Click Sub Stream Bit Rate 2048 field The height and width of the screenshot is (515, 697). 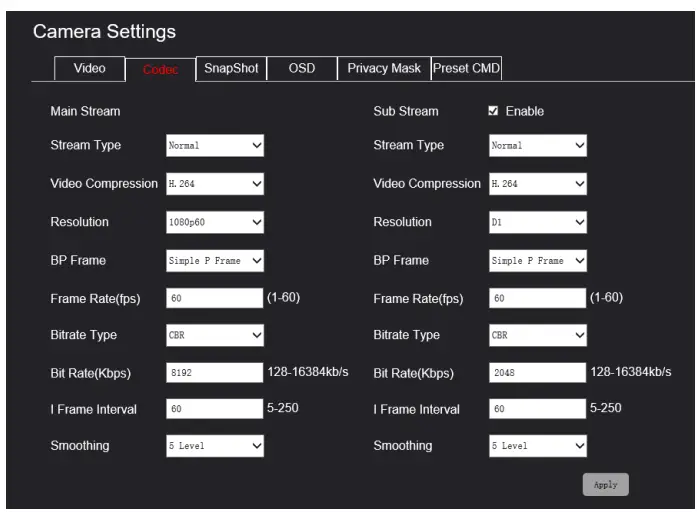pos(537,373)
